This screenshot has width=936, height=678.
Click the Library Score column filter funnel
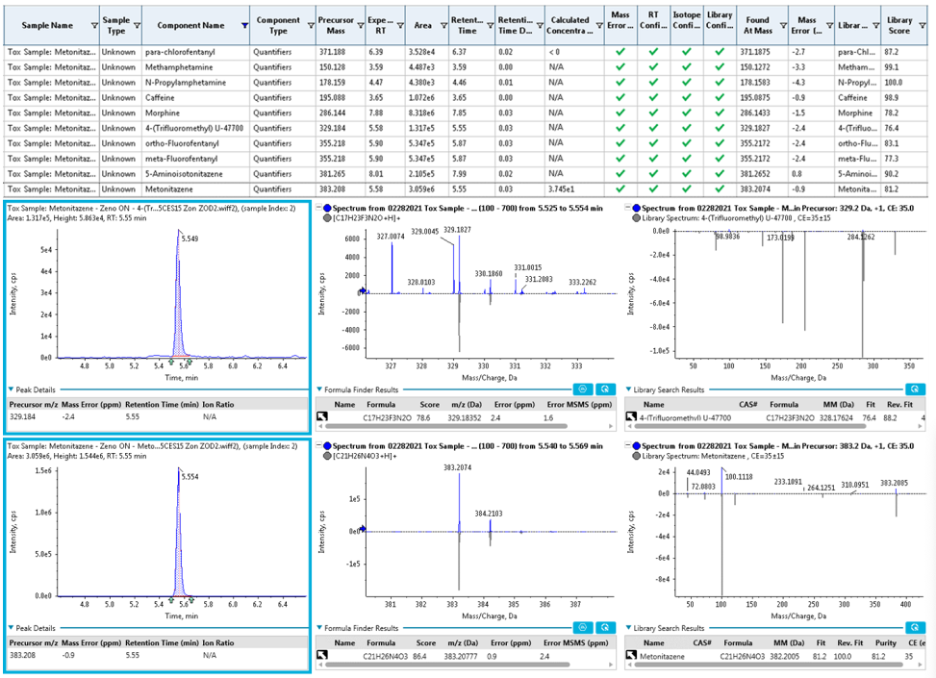click(x=922, y=26)
